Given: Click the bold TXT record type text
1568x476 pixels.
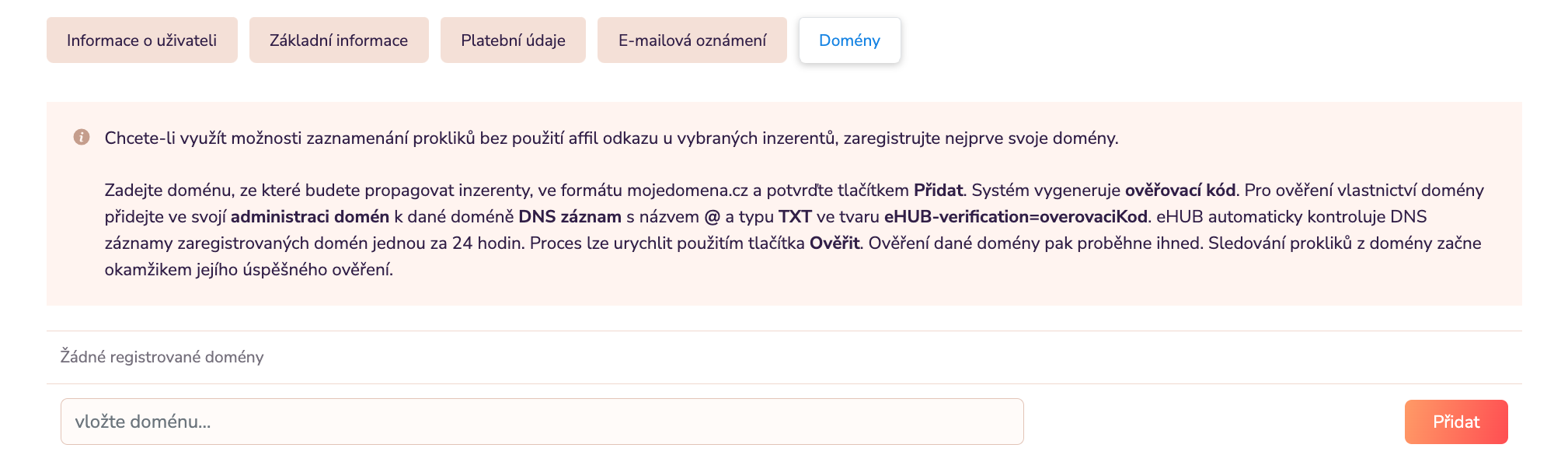Looking at the screenshot, I should 795,217.
